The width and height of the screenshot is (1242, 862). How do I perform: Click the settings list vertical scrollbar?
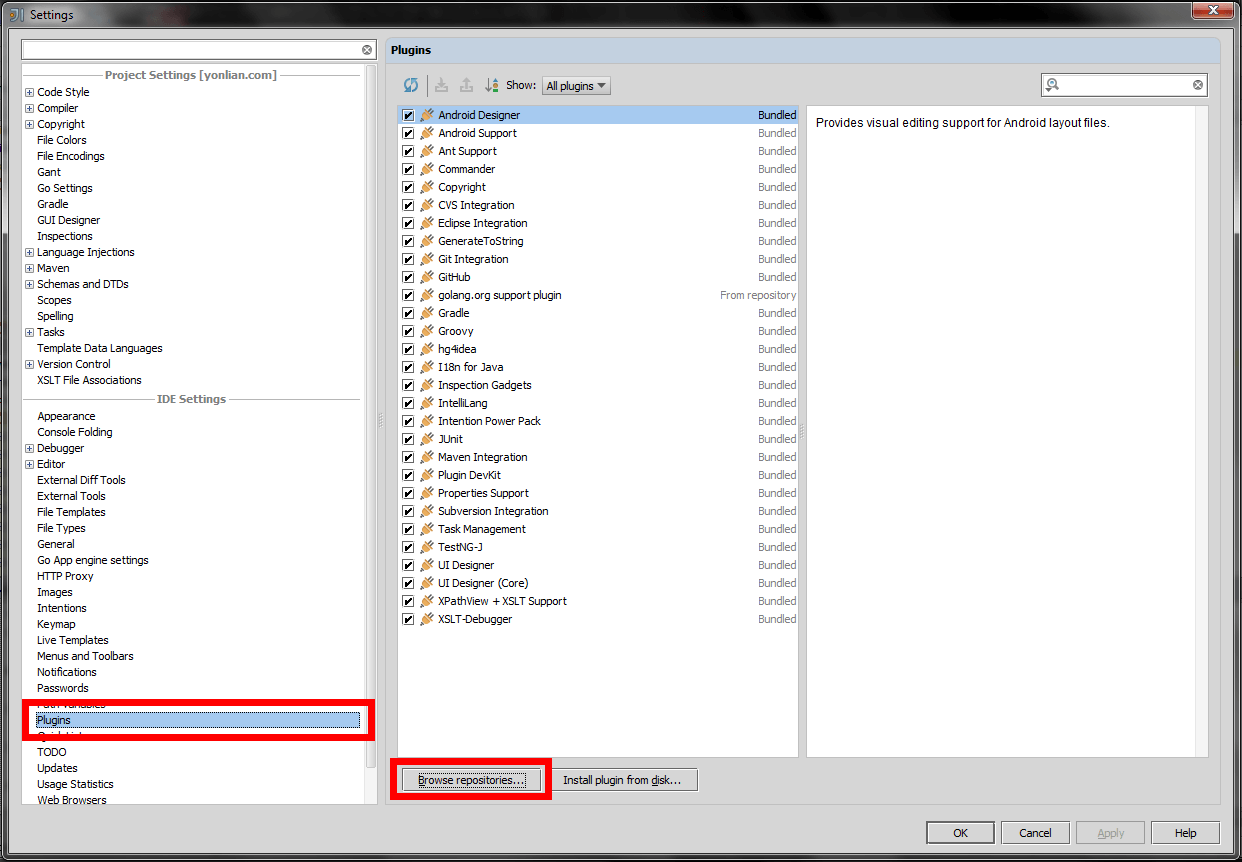click(372, 420)
